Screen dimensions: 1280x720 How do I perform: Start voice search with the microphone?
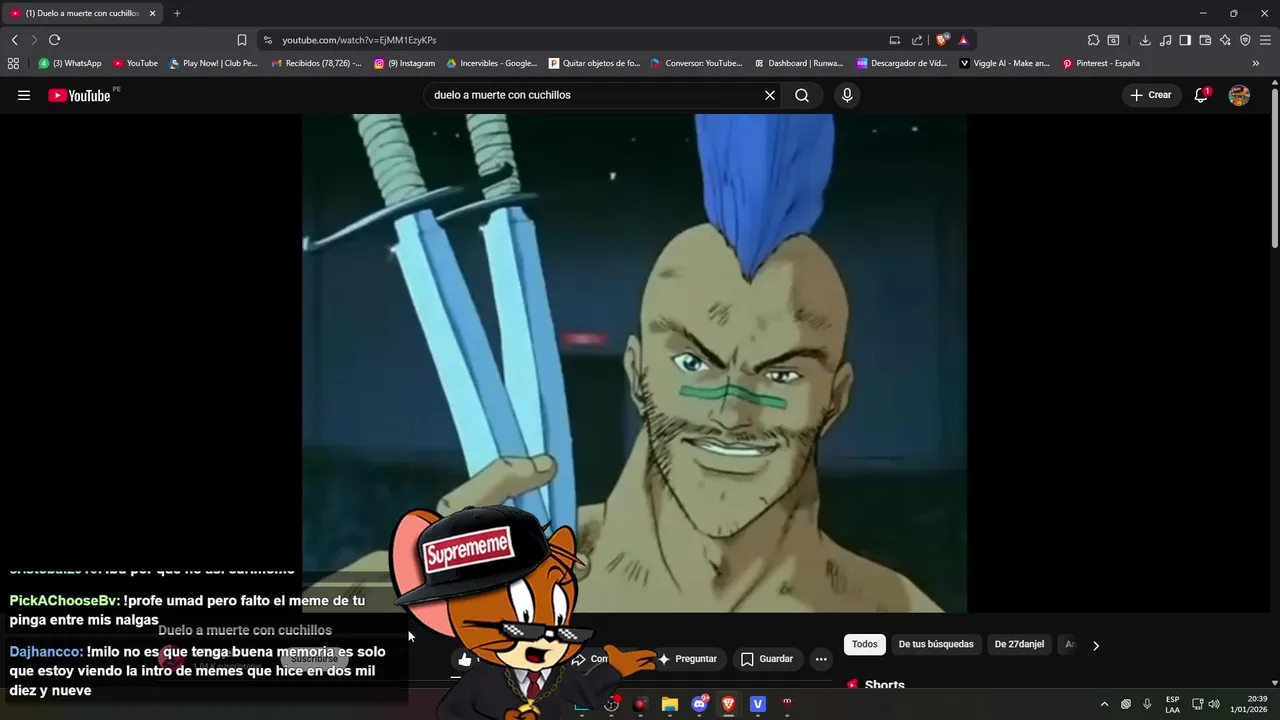tap(847, 95)
